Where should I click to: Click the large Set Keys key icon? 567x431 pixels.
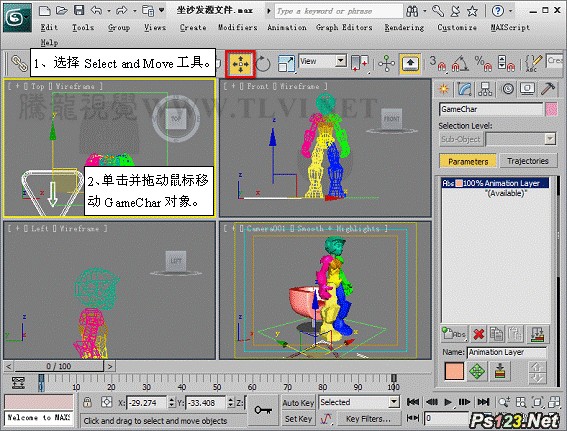point(263,410)
